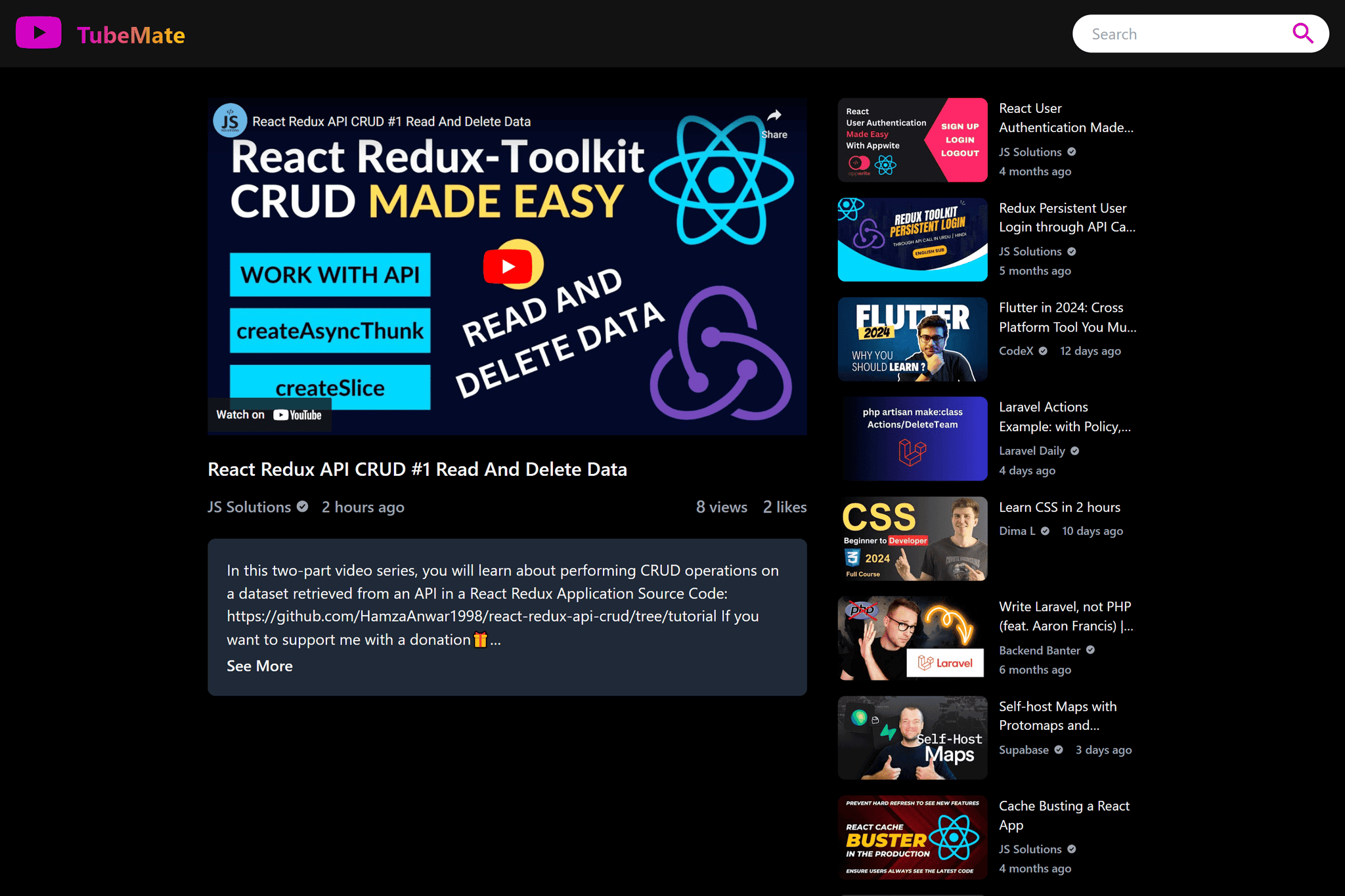Screen dimensions: 1345x896
Task: Click verified badge next to JS Solutions under title
Action: [302, 507]
